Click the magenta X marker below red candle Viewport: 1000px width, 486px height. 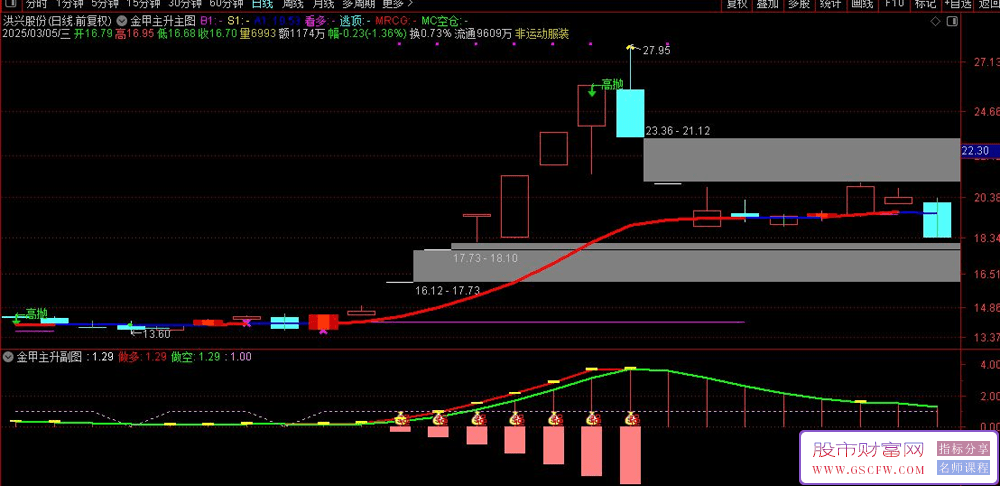pyautogui.click(x=323, y=330)
